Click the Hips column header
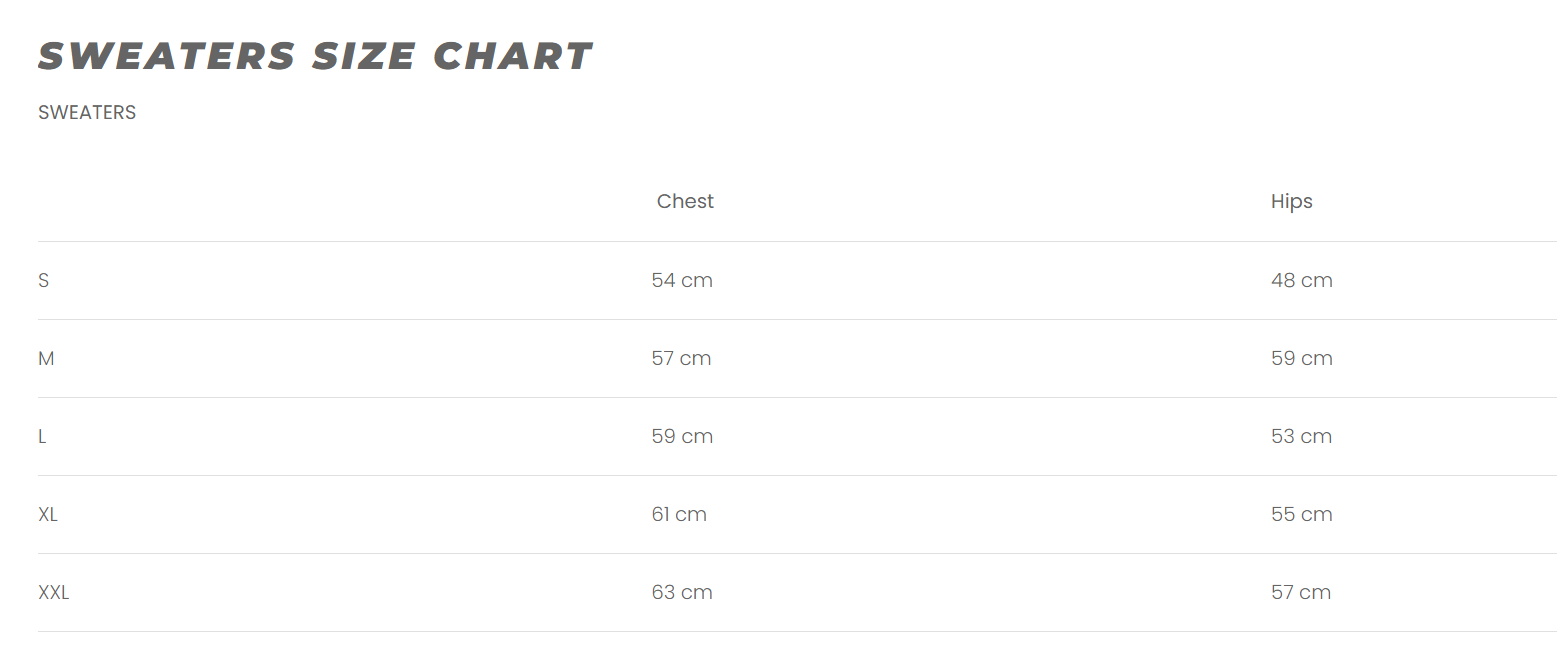 pyautogui.click(x=1291, y=201)
